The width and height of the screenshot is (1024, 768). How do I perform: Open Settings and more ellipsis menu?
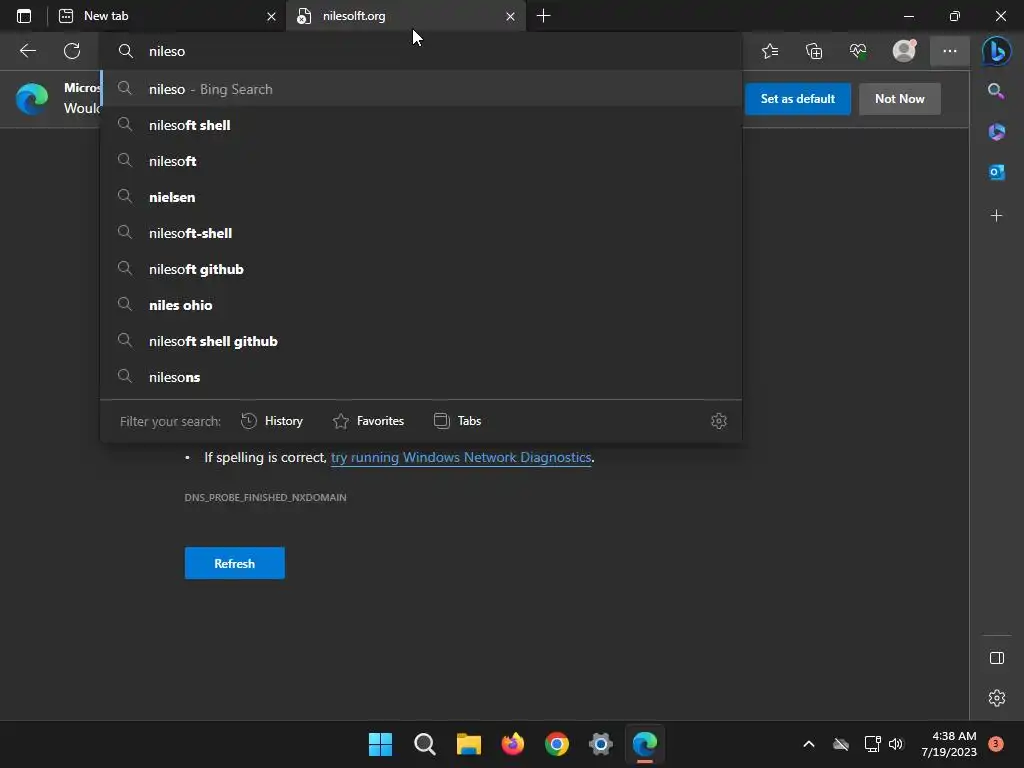950,51
